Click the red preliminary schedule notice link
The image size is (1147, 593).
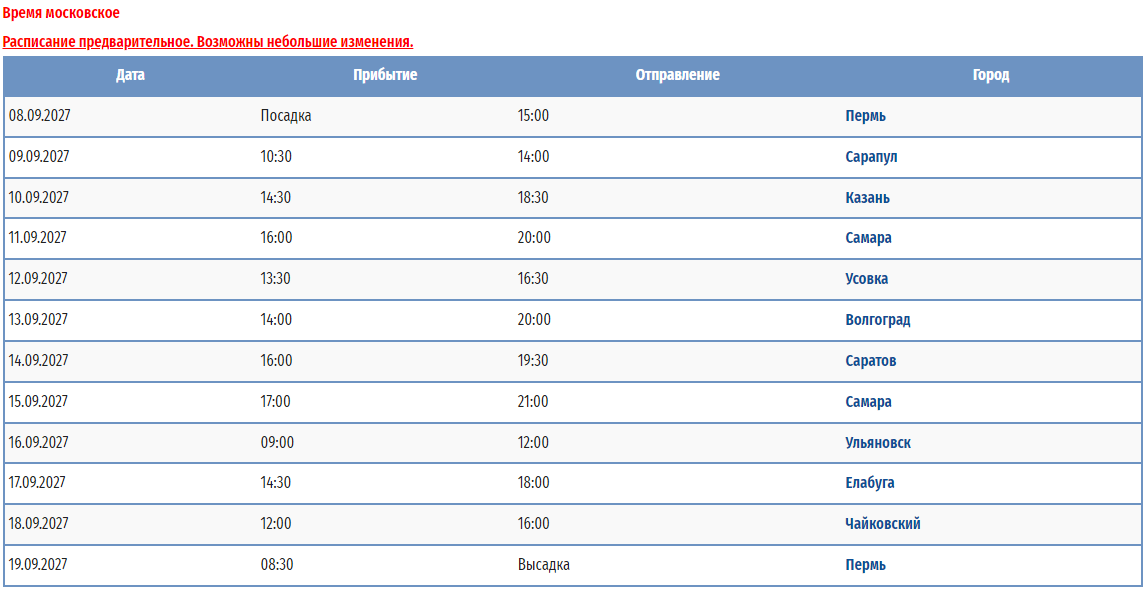(x=208, y=42)
